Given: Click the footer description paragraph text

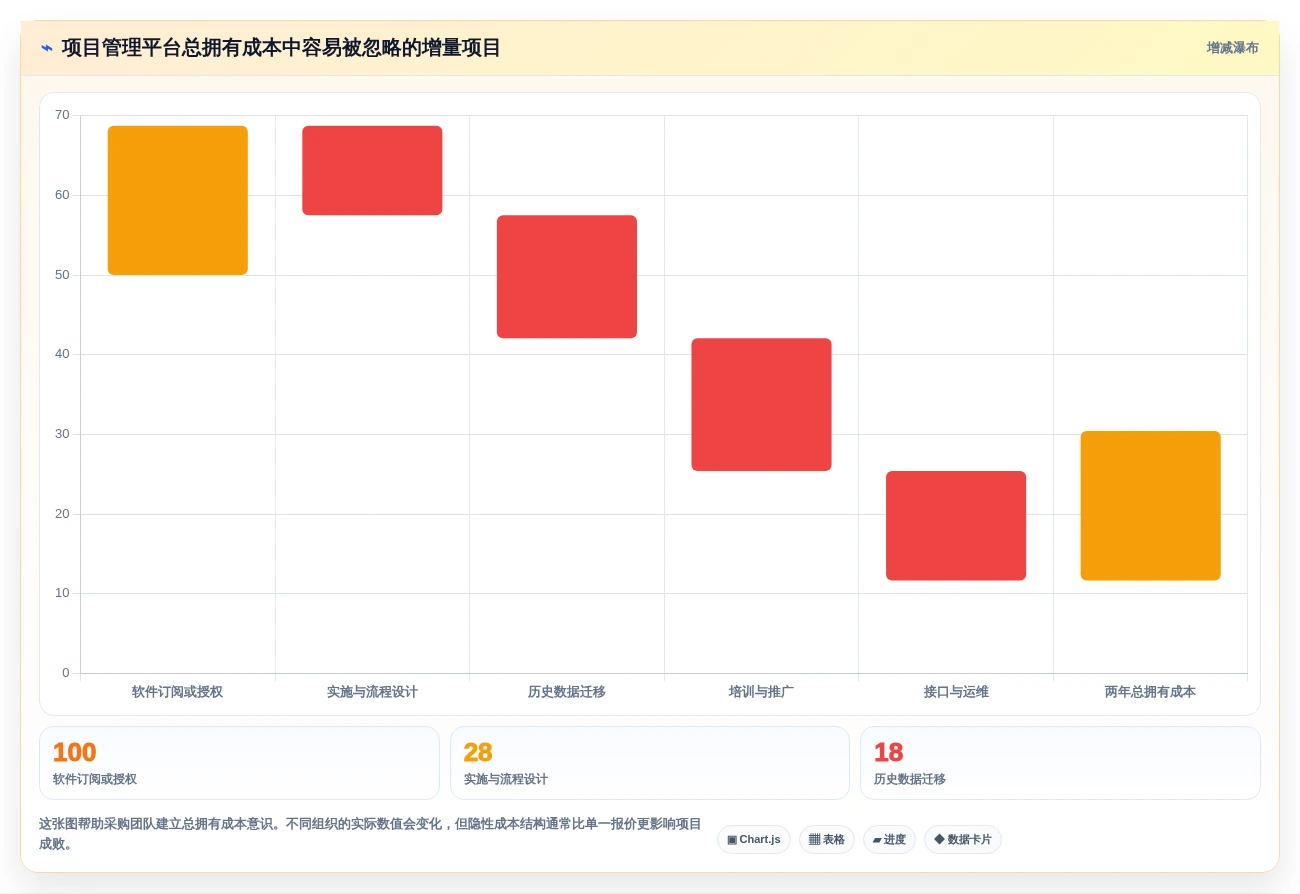Looking at the screenshot, I should tap(370, 834).
